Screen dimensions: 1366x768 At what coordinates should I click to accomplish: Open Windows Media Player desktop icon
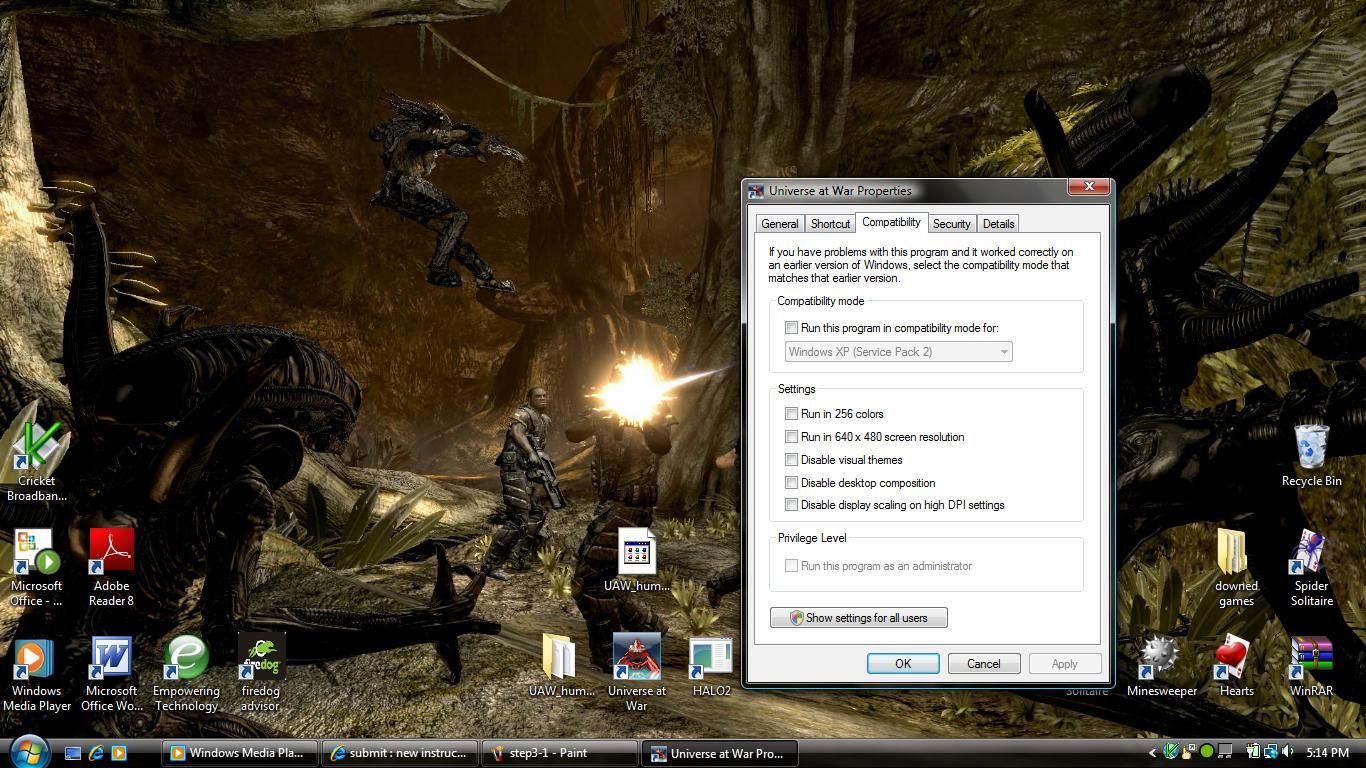(x=37, y=661)
